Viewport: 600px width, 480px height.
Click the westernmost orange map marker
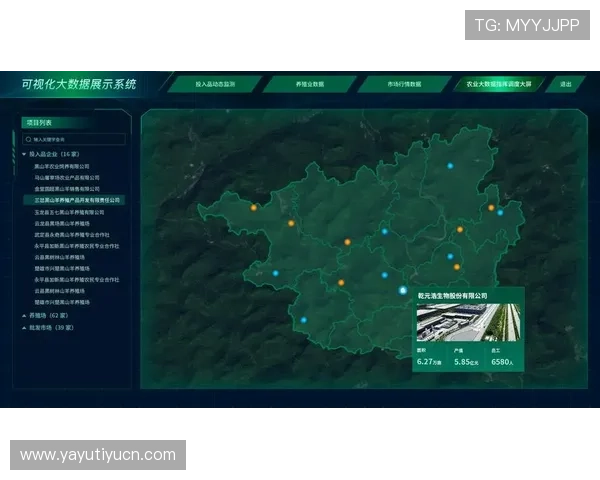click(254, 208)
